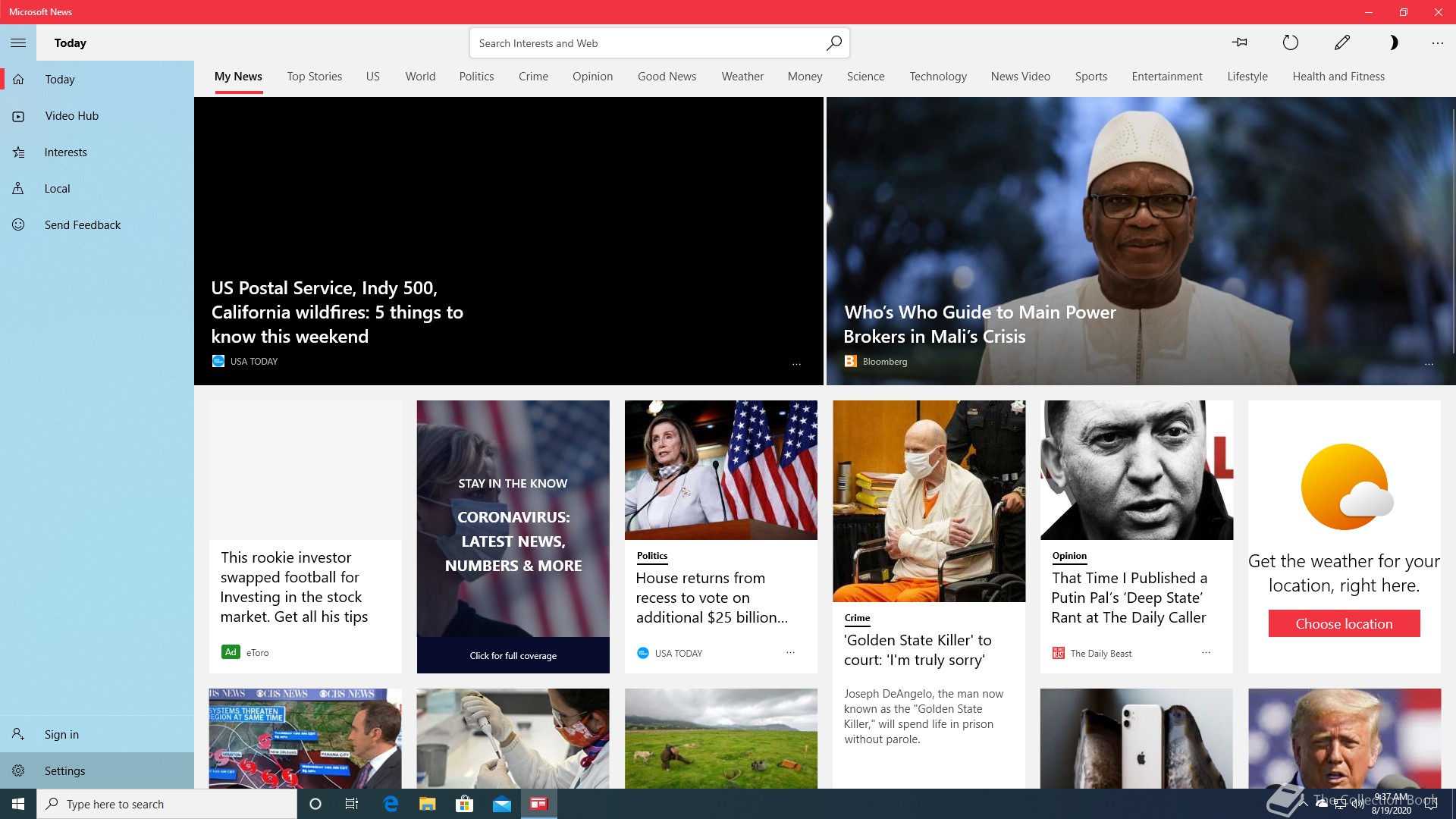Click the Sign in person icon
This screenshot has height=819, width=1456.
click(x=18, y=735)
